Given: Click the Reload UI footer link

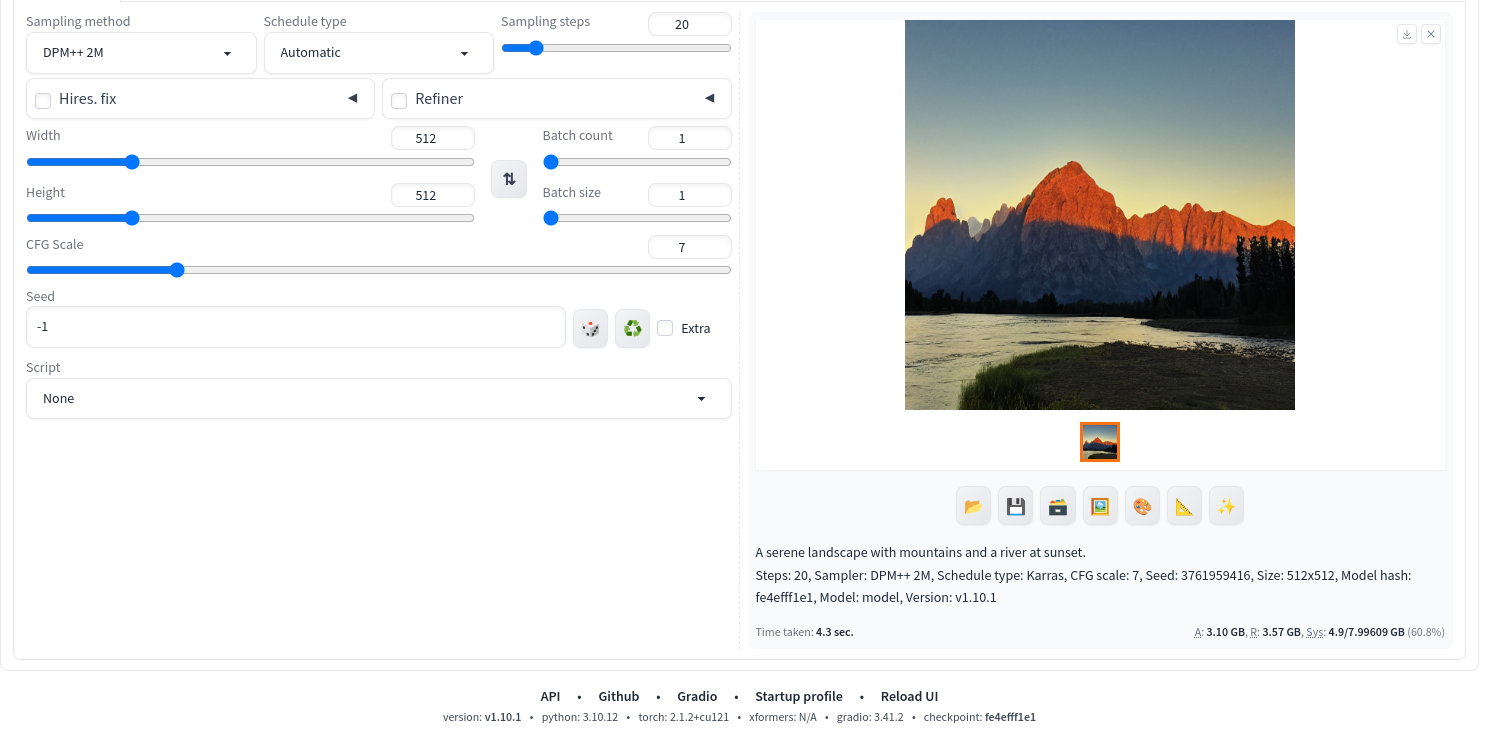Looking at the screenshot, I should click(x=909, y=697).
